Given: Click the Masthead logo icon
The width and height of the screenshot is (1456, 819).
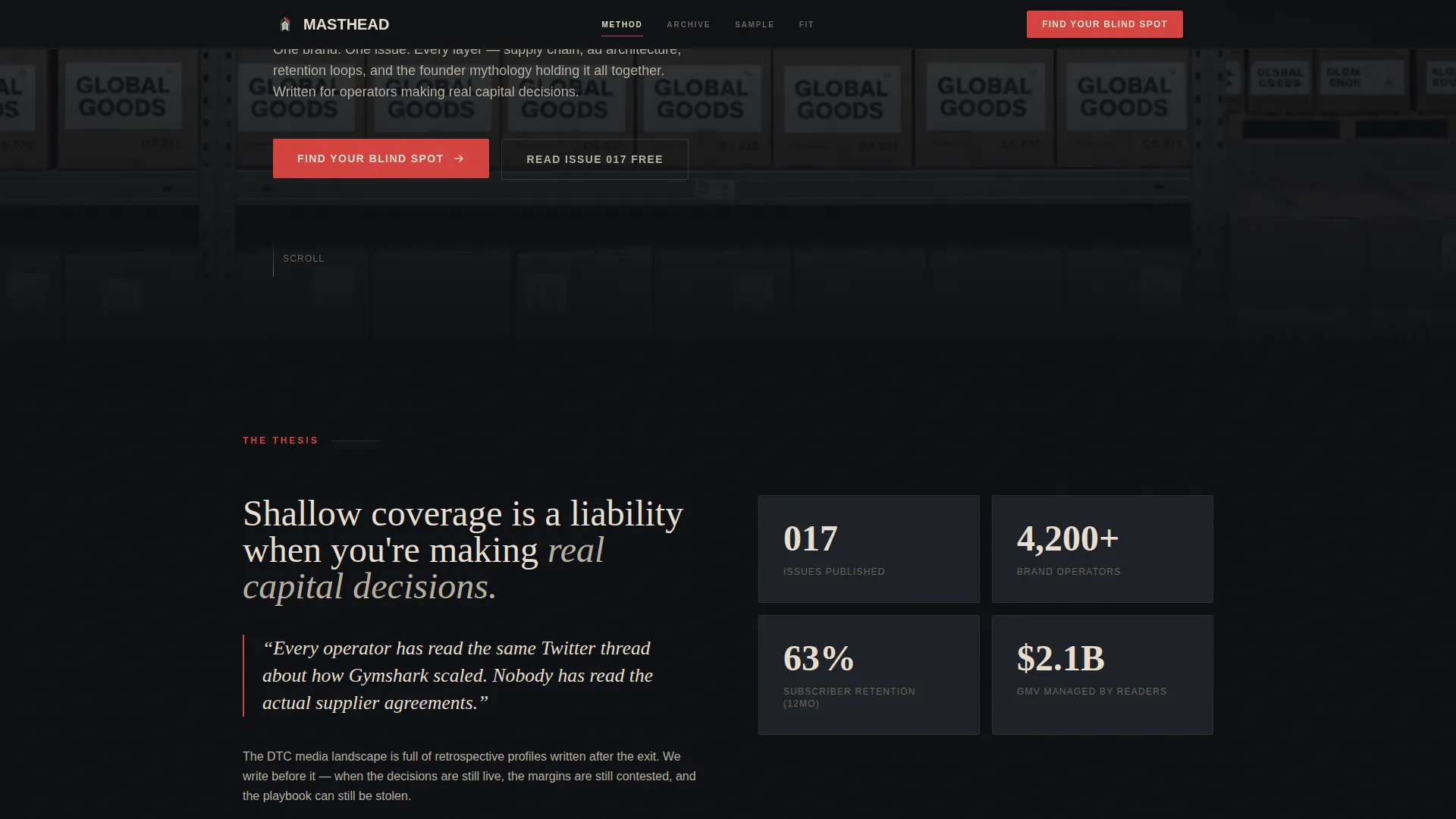Looking at the screenshot, I should click(285, 24).
